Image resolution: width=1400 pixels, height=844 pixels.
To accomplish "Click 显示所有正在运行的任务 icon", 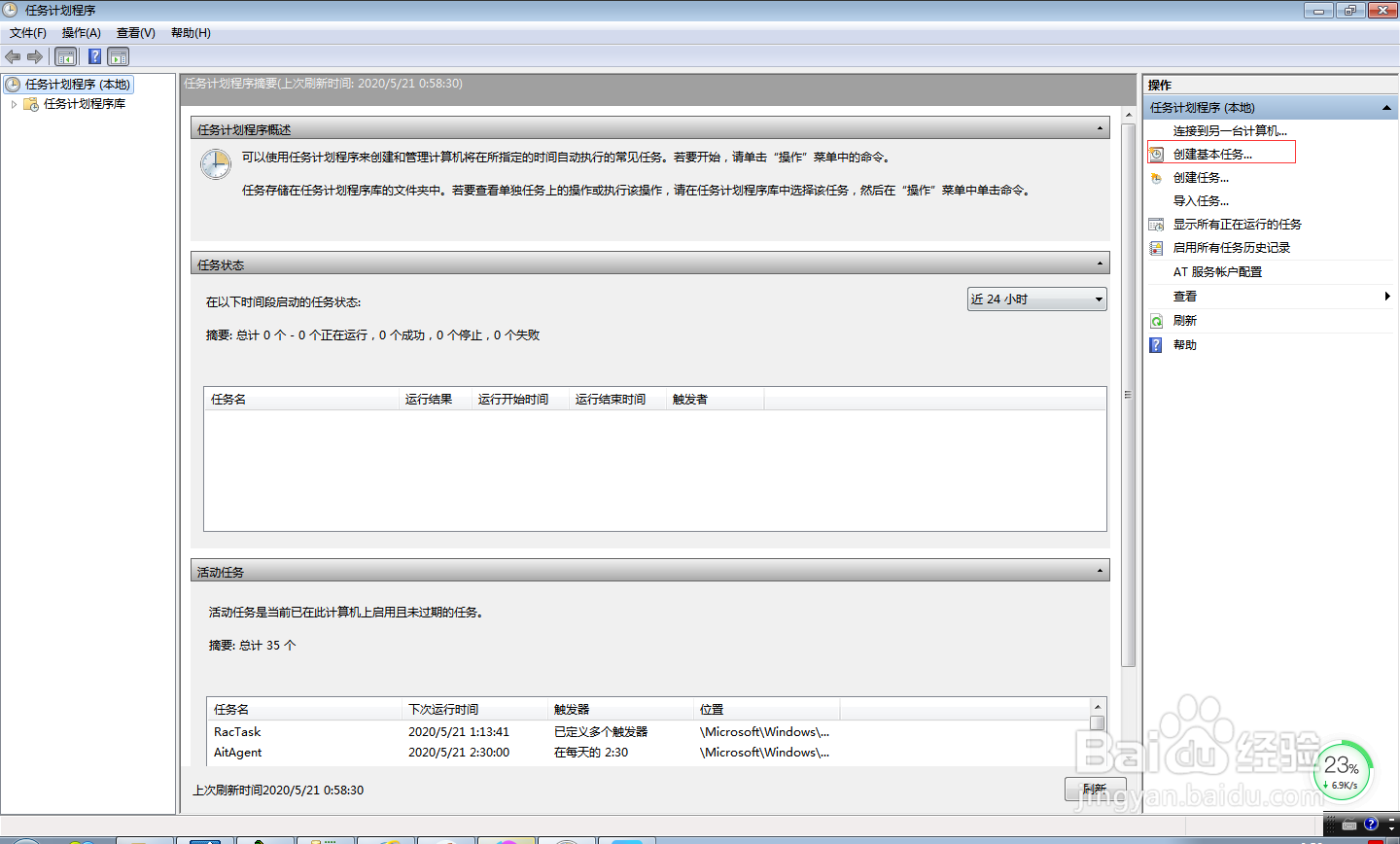I will pos(1156,223).
